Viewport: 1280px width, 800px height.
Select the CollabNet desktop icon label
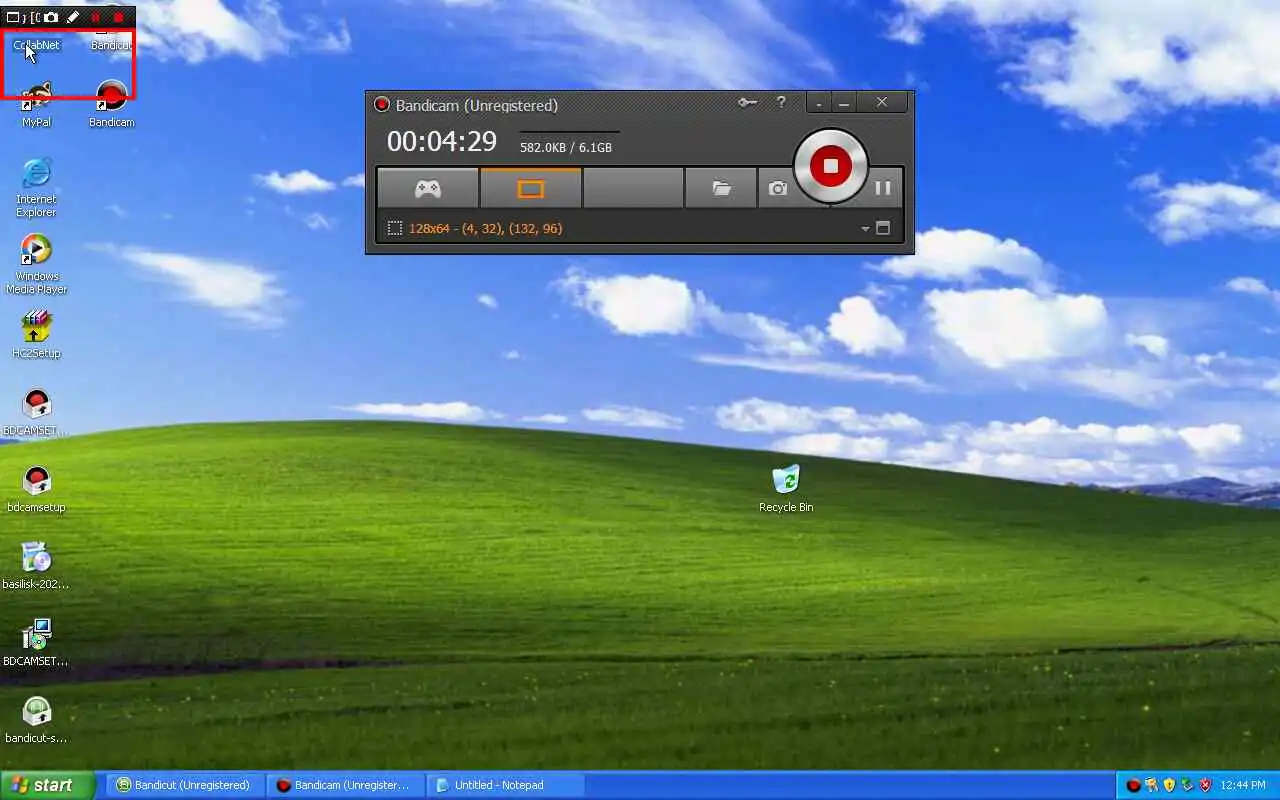tap(37, 45)
